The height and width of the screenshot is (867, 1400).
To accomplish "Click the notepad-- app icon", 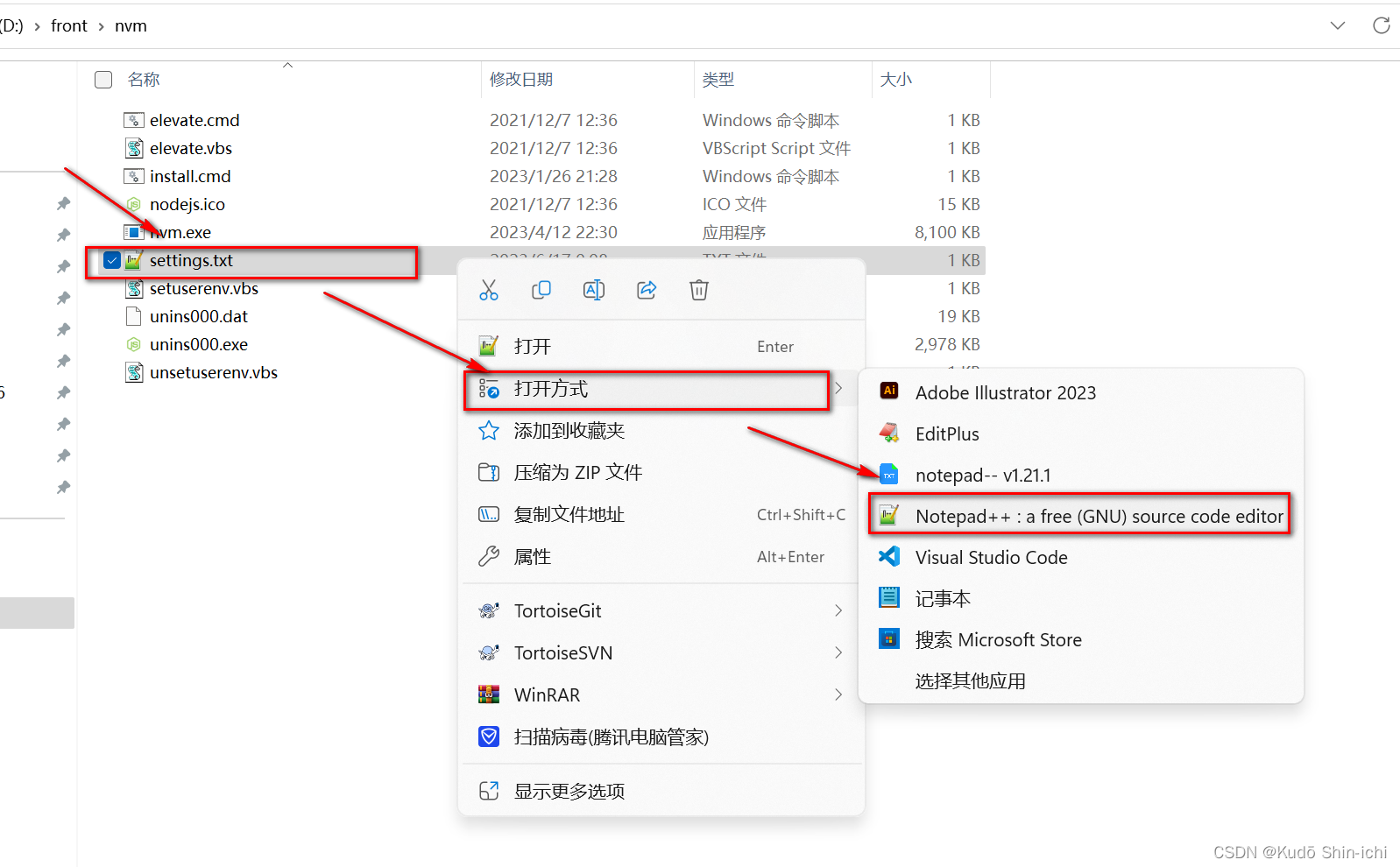I will 889,475.
